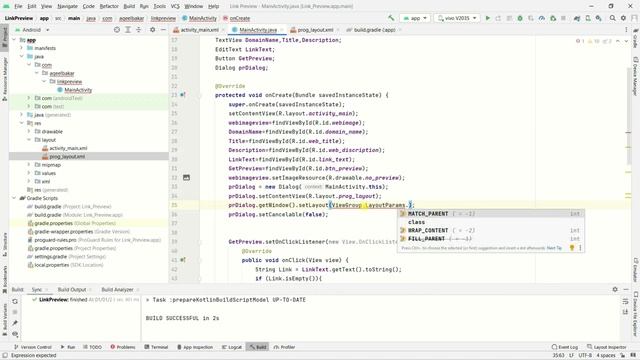This screenshot has width=640, height=360.
Task: Run the app with green play button
Action: coord(487,18)
